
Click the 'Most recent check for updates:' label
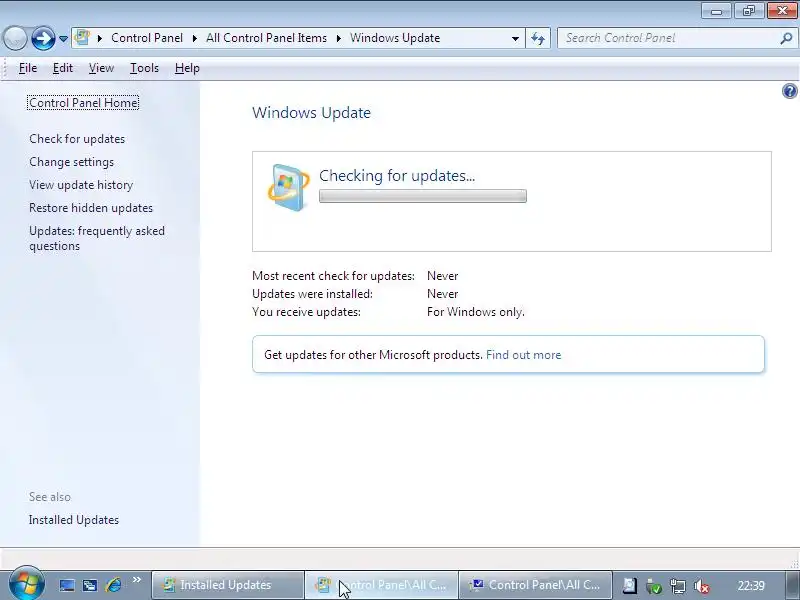click(333, 276)
